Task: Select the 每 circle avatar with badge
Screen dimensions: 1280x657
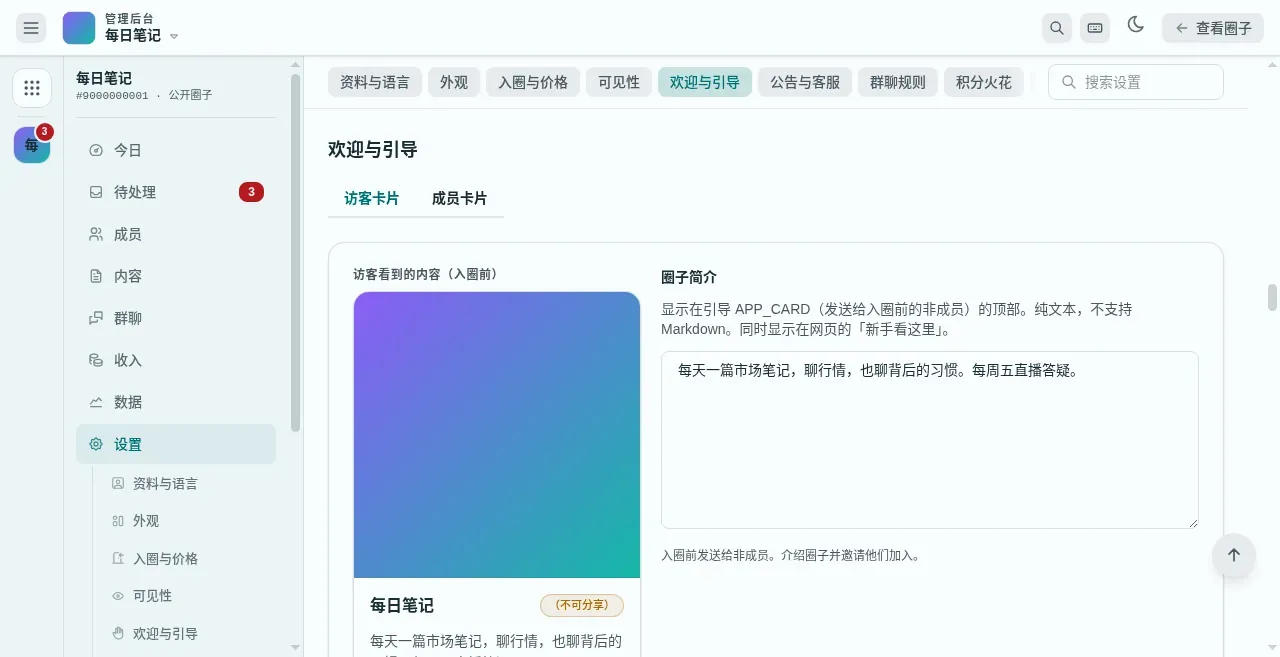Action: (x=32, y=145)
